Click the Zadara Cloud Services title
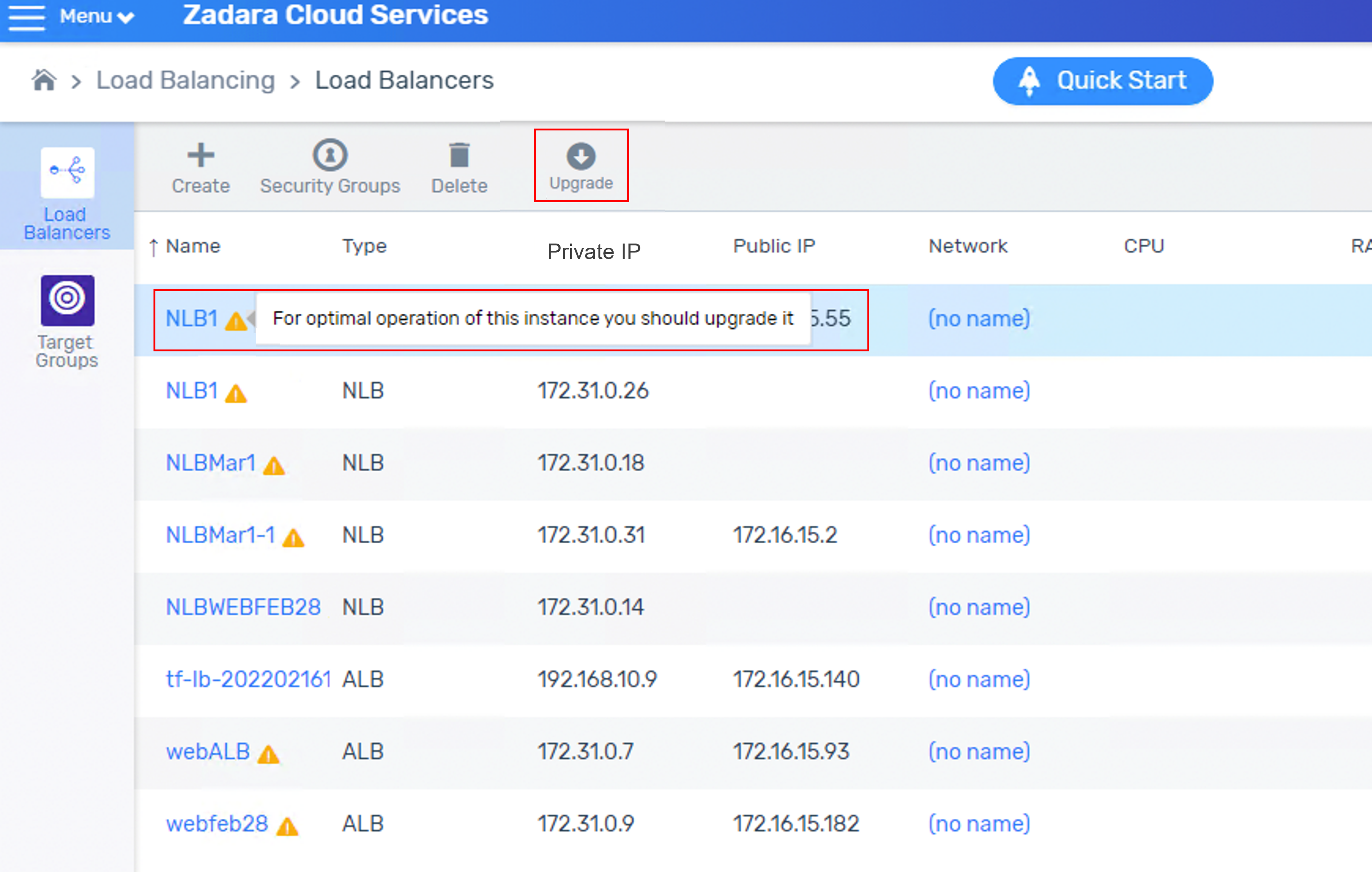Viewport: 1372px width, 872px height. point(335,15)
